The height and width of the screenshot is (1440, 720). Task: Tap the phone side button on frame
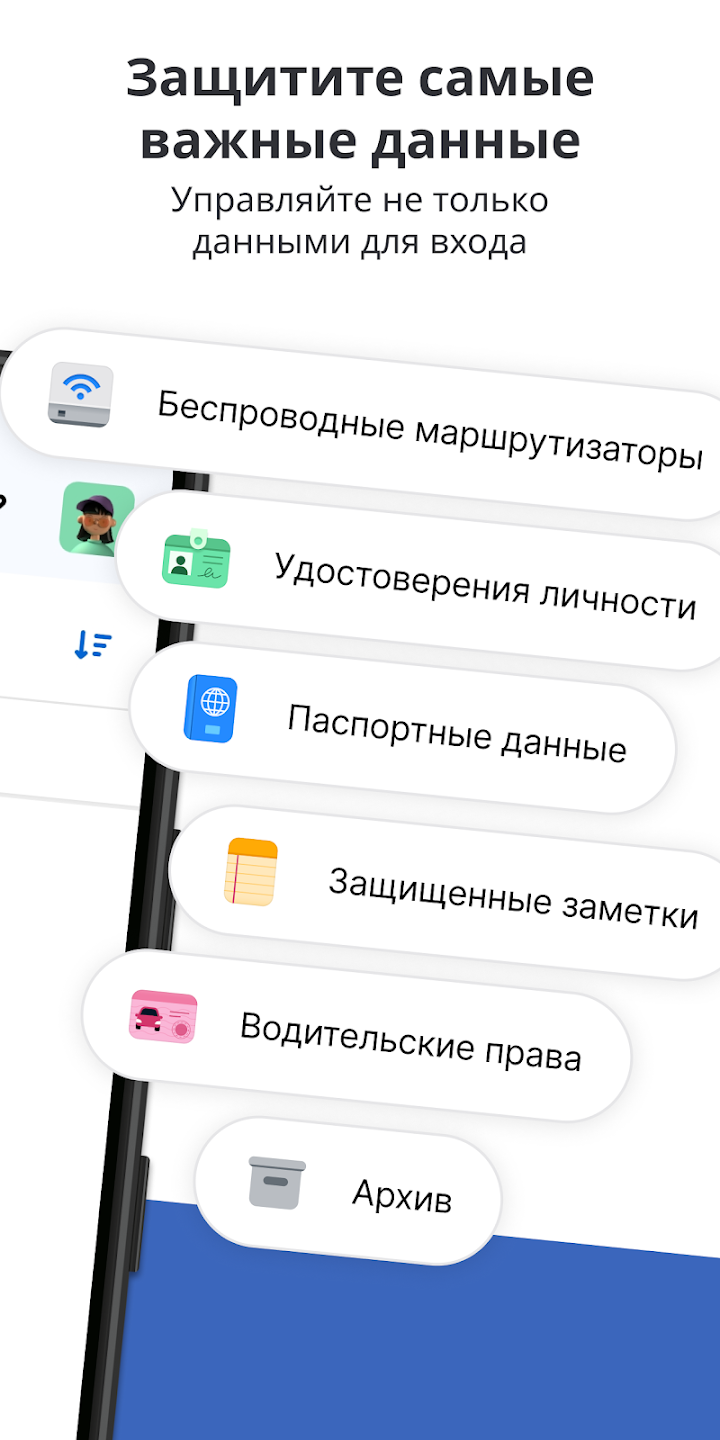[138, 1212]
